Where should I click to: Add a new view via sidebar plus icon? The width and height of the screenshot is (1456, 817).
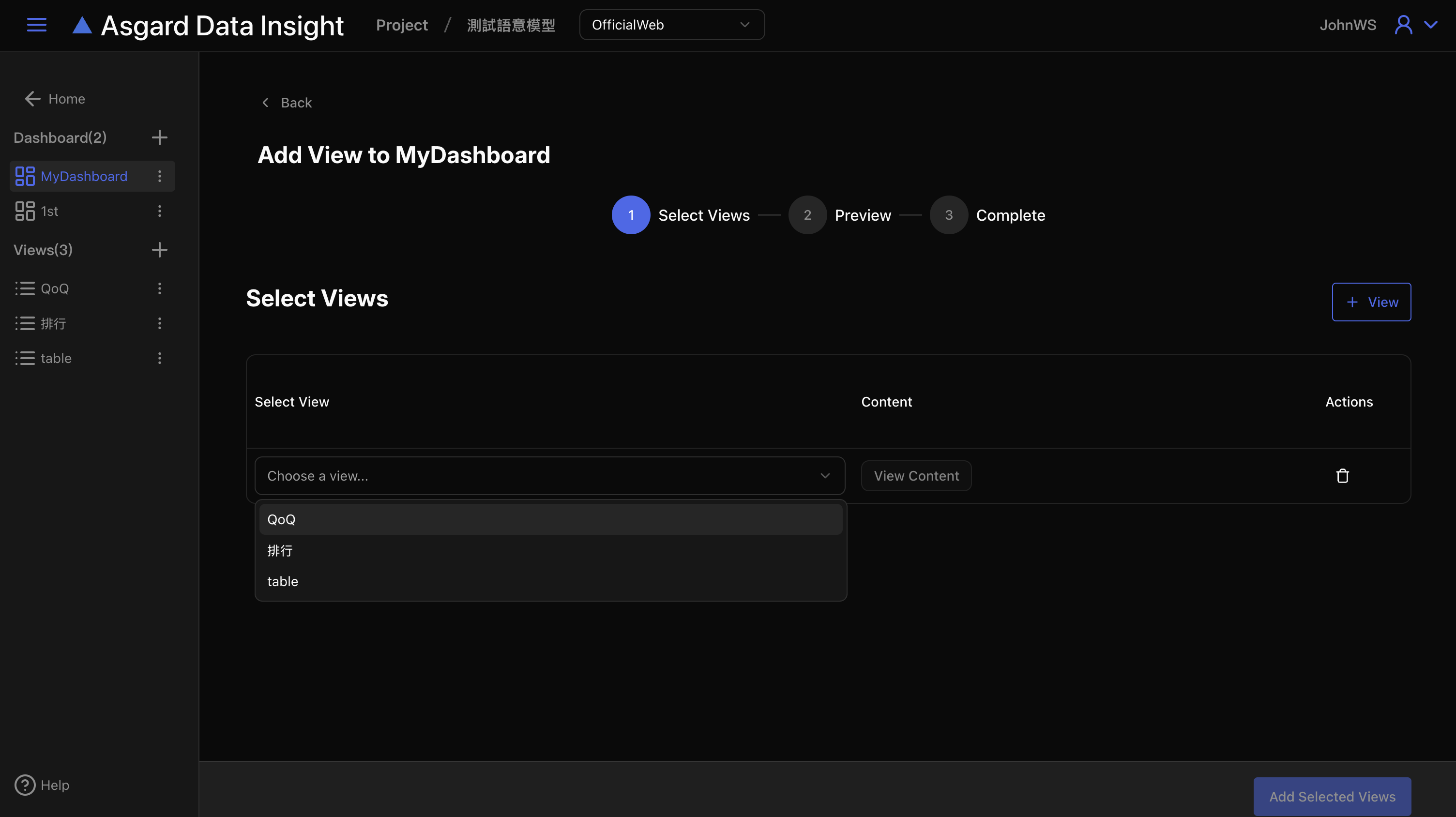click(159, 250)
